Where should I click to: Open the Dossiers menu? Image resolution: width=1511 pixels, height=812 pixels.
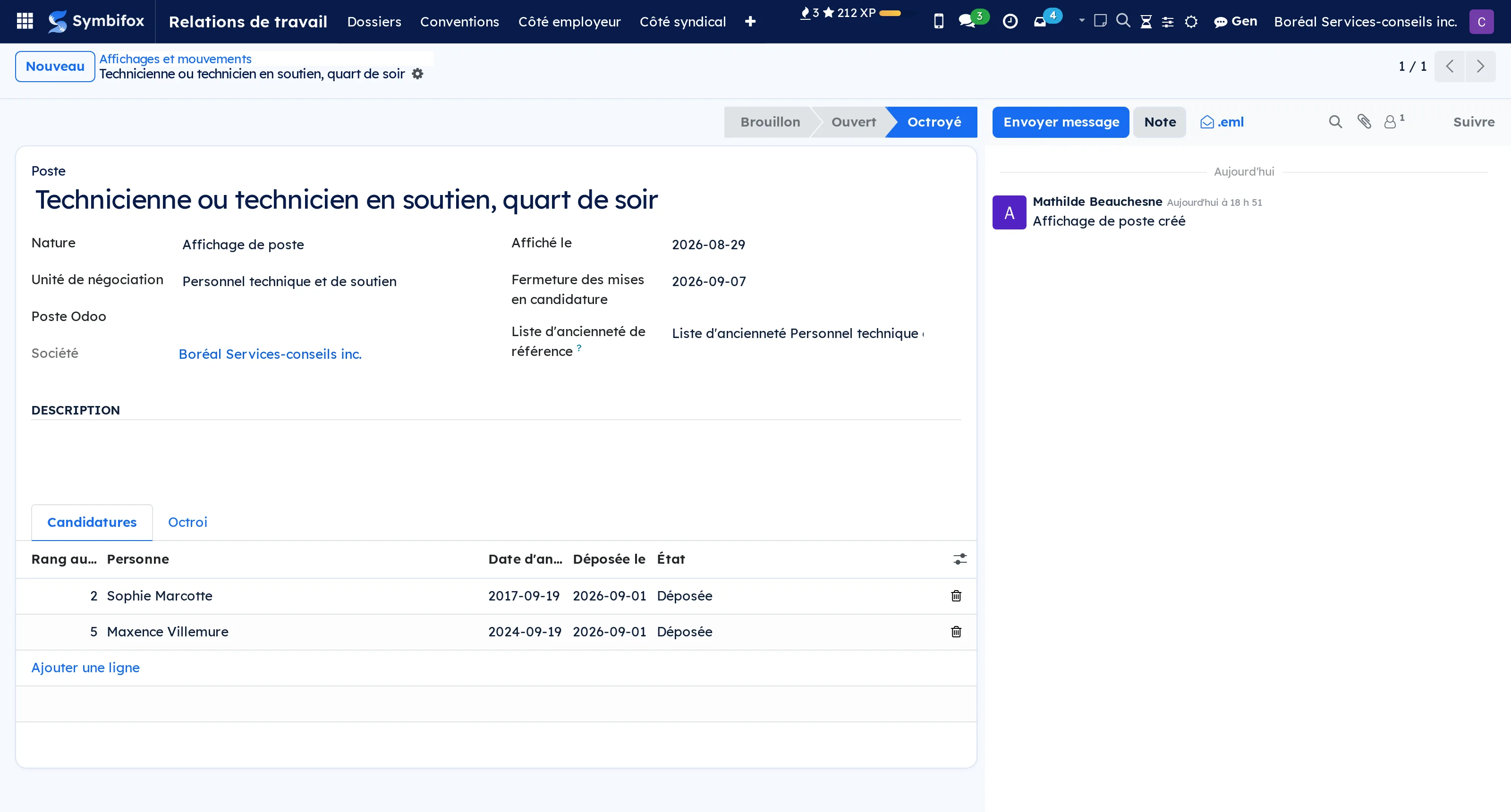tap(374, 22)
